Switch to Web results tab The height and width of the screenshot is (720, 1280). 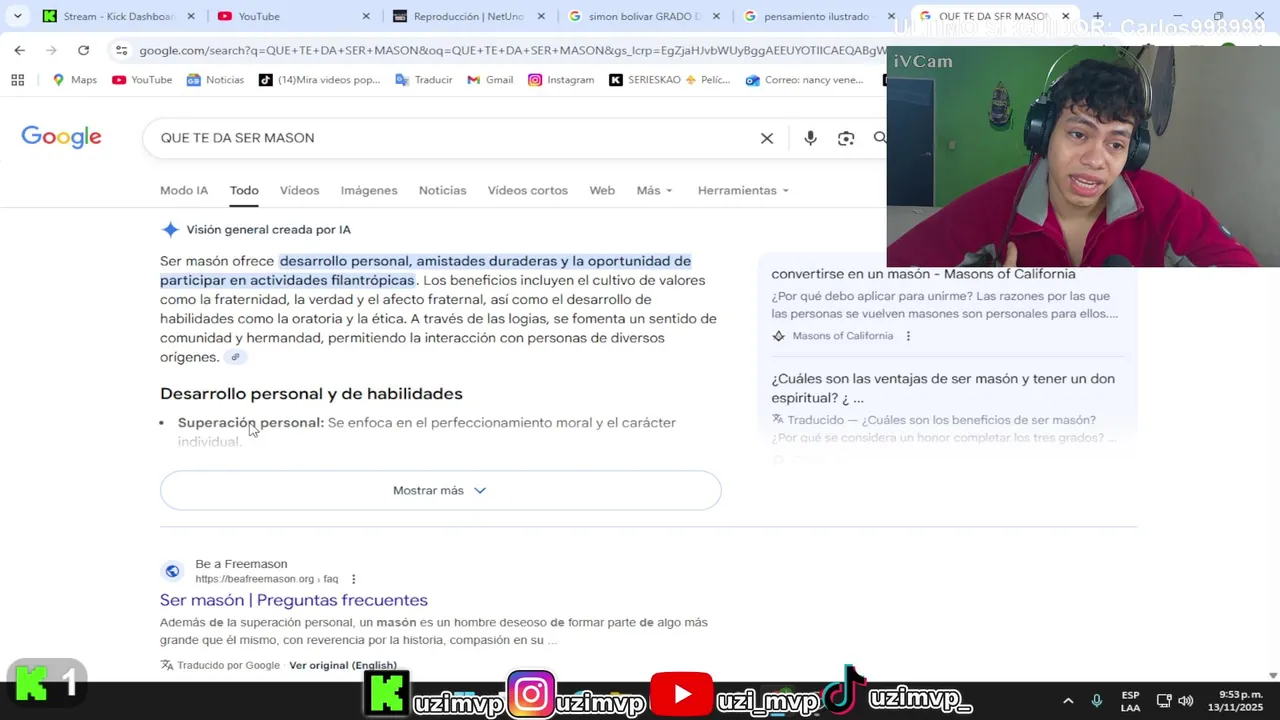pos(602,190)
